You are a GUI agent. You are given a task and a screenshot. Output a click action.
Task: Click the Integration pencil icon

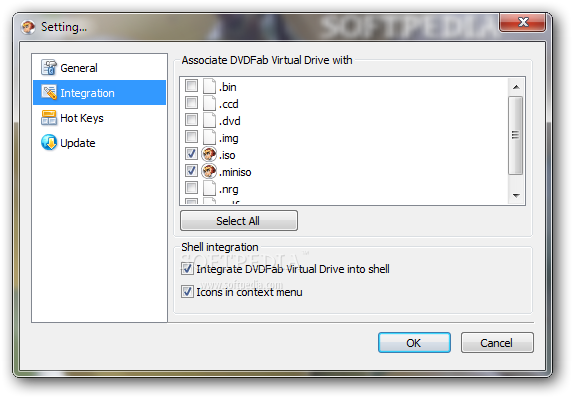[x=49, y=92]
